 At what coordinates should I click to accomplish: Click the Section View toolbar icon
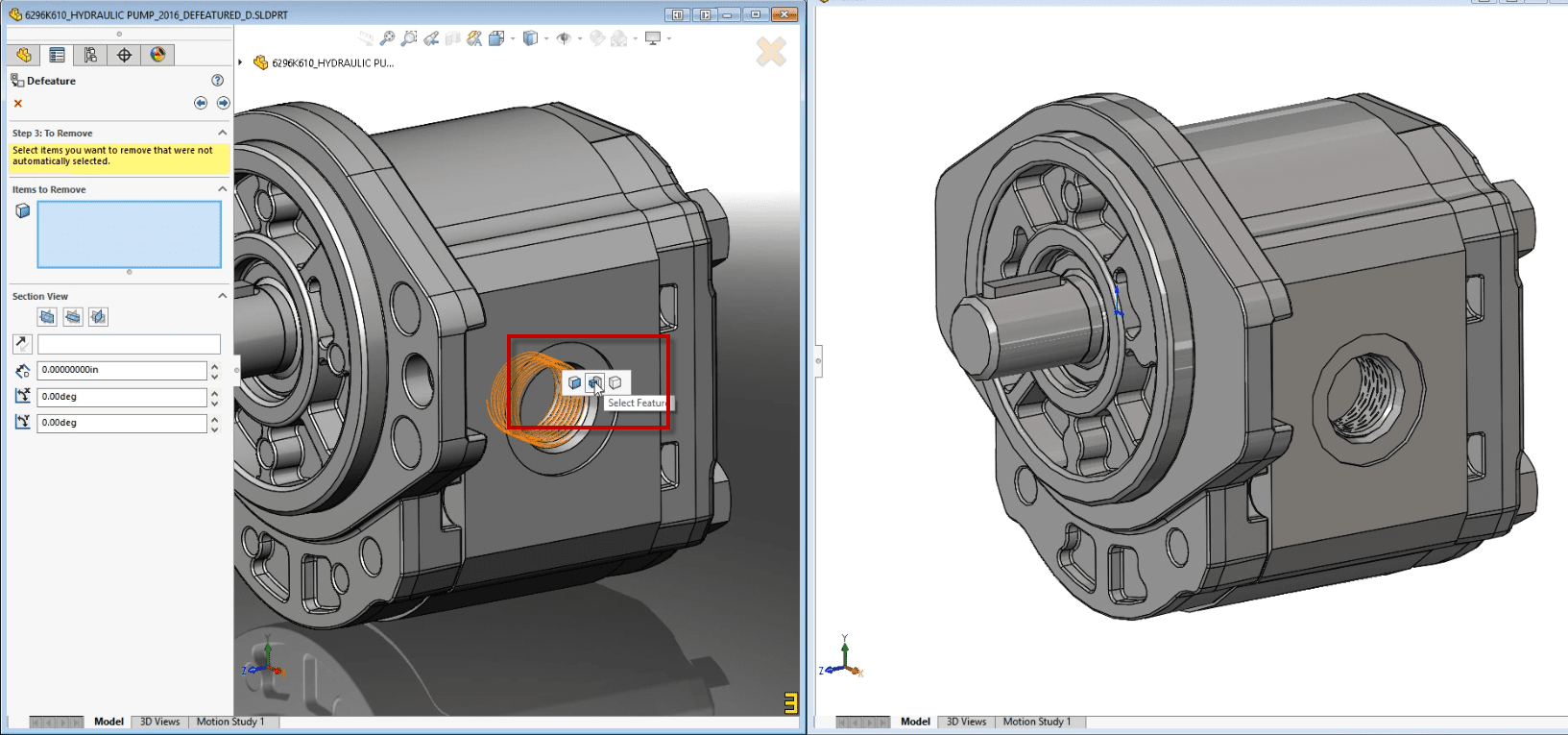point(453,38)
